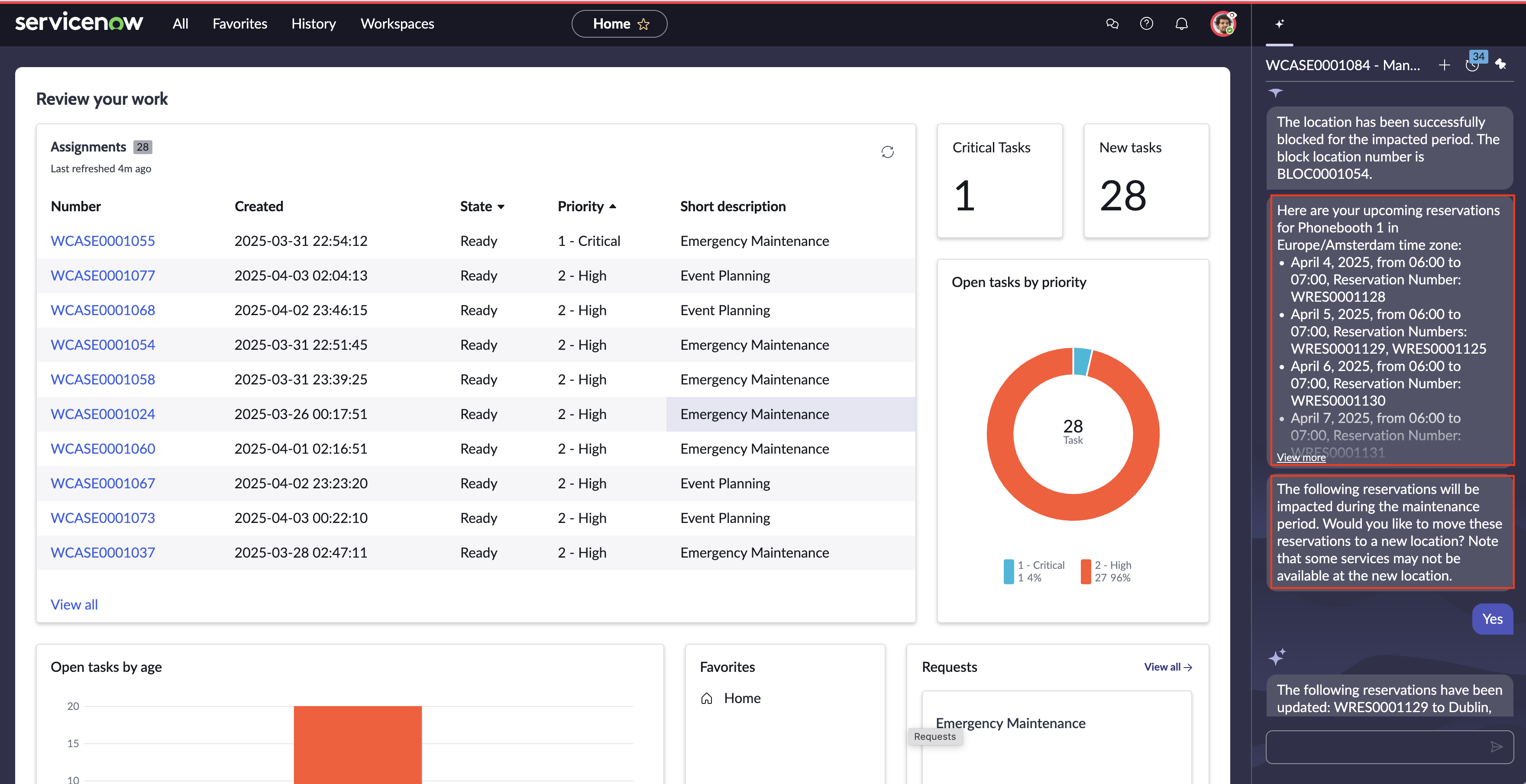Image resolution: width=1526 pixels, height=784 pixels.
Task: Open case WCASE0001037
Action: coord(103,552)
